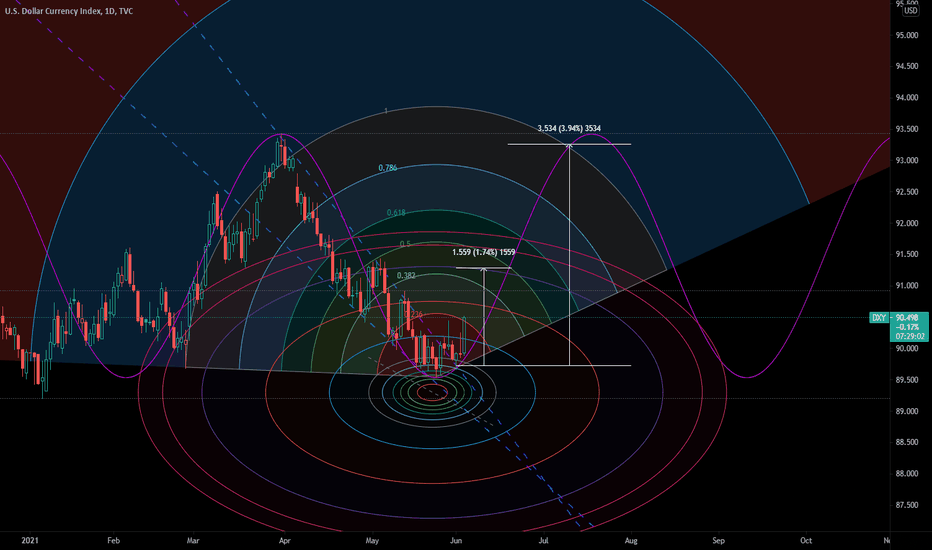Click the DXY symbol label near price axis
932x550 pixels.
tap(879, 318)
